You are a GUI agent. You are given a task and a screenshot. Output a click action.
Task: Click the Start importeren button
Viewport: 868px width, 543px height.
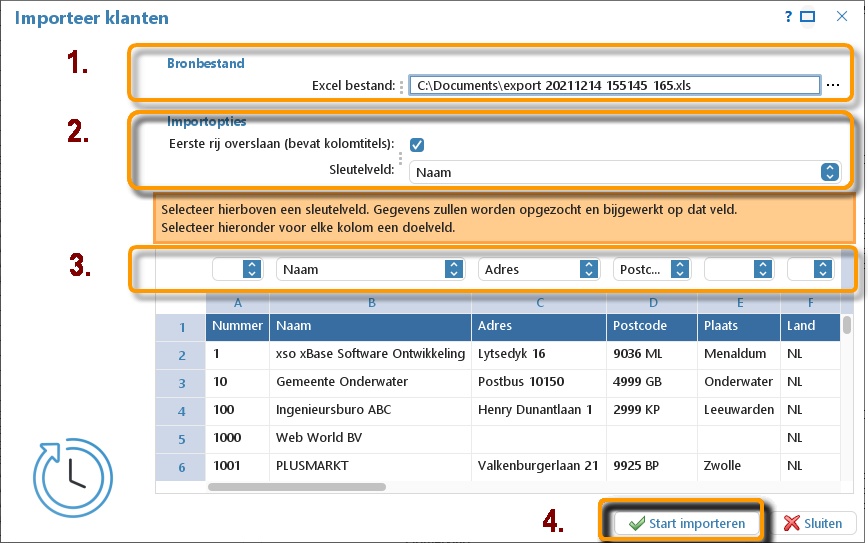687,523
